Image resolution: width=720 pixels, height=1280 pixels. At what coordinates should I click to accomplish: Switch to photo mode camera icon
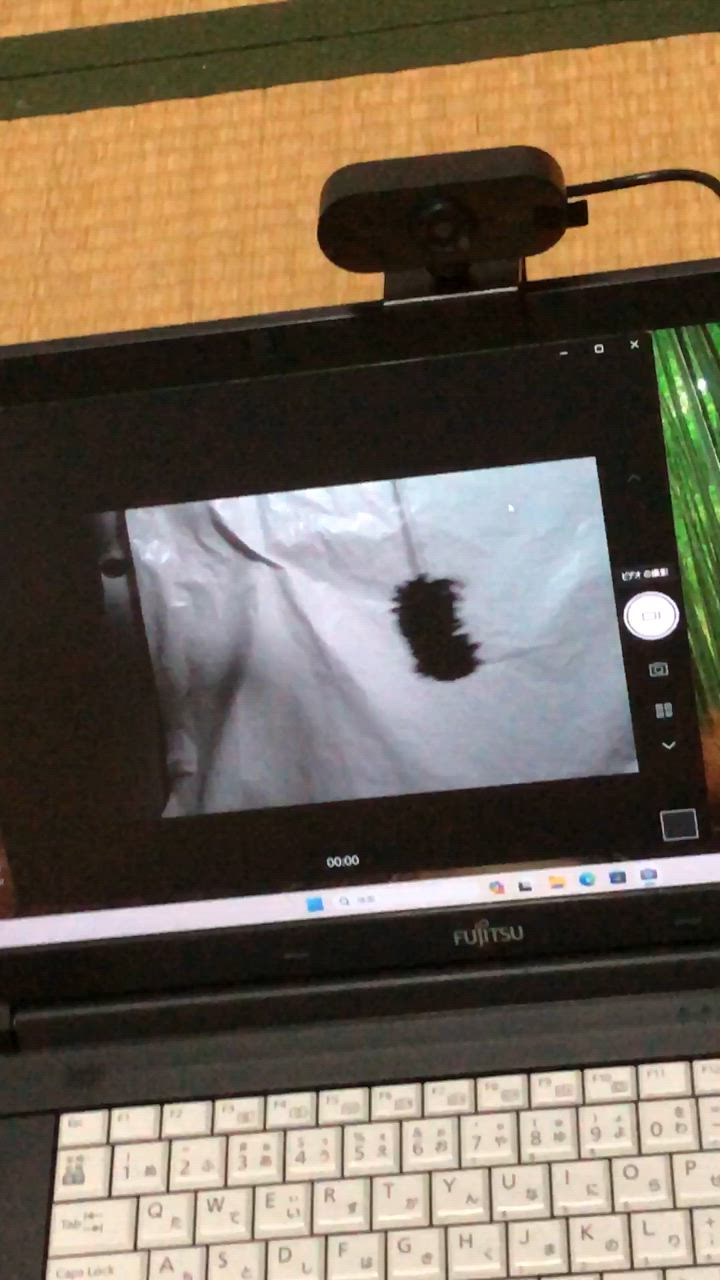click(x=658, y=669)
